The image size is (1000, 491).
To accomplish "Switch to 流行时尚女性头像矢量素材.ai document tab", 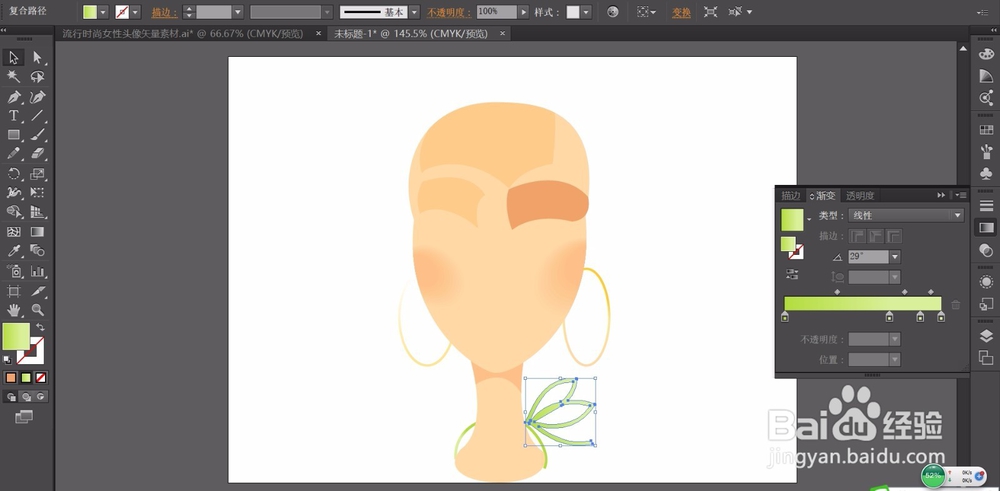I will pyautogui.click(x=182, y=34).
